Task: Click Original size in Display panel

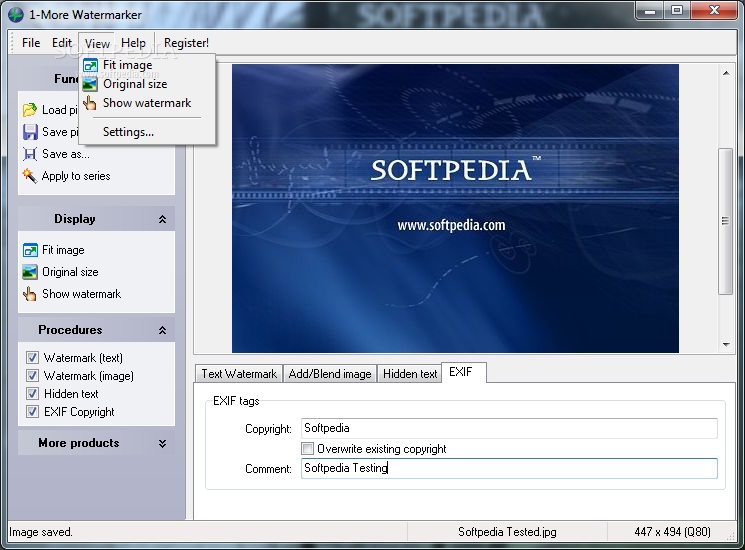Action: tap(70, 272)
